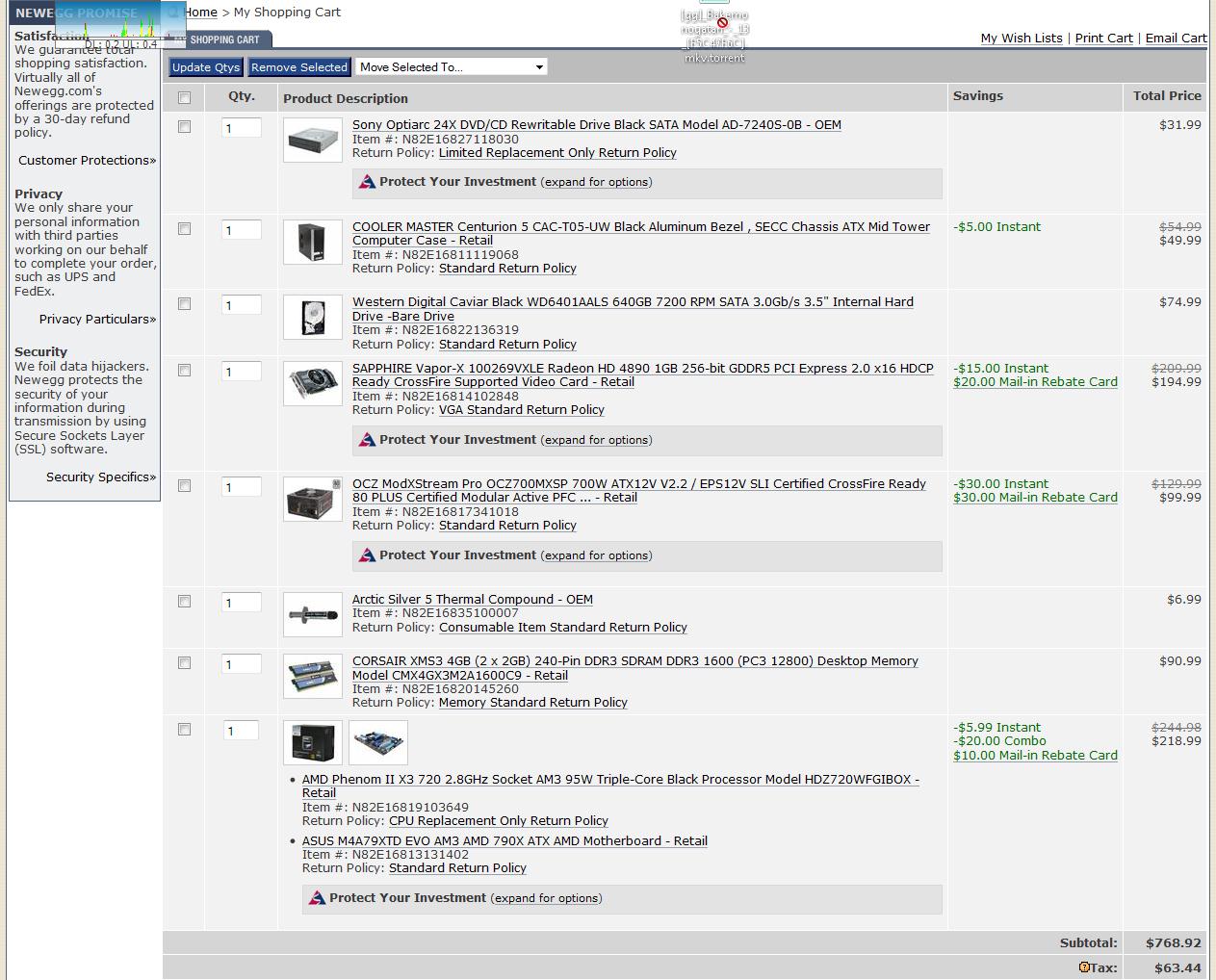This screenshot has width=1216, height=980.
Task: Open OCZ $30.00 Mail-in Rebate Card link
Action: point(1035,498)
